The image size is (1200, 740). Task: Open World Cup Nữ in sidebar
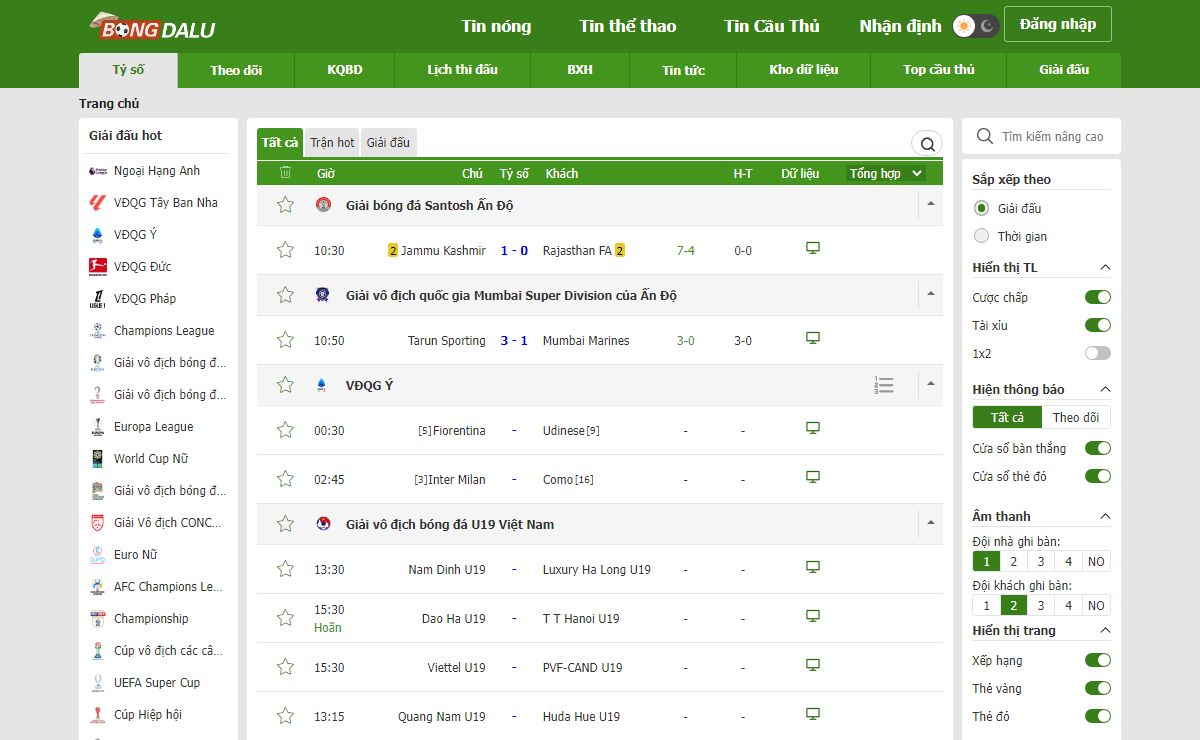pos(150,459)
